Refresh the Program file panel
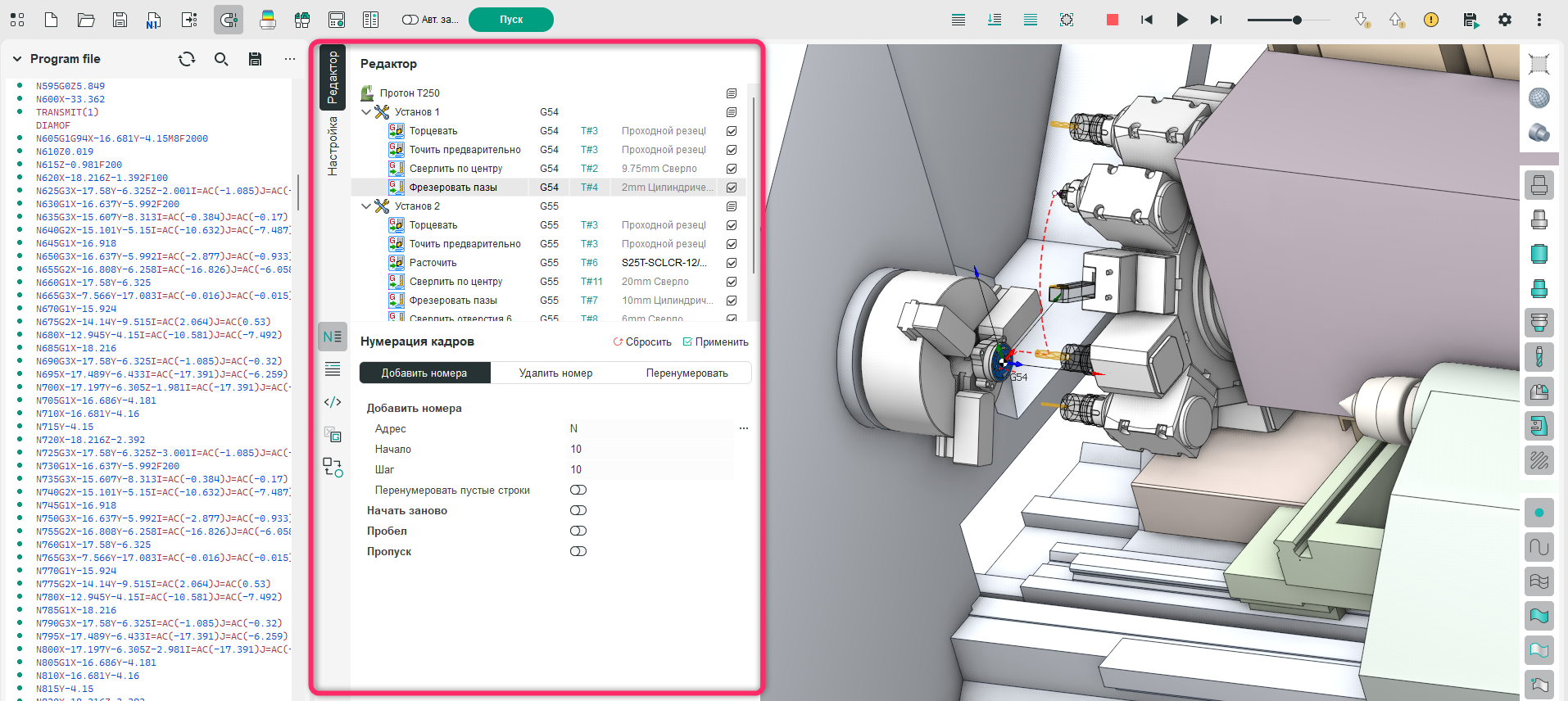This screenshot has height=701, width=1568. (x=187, y=59)
